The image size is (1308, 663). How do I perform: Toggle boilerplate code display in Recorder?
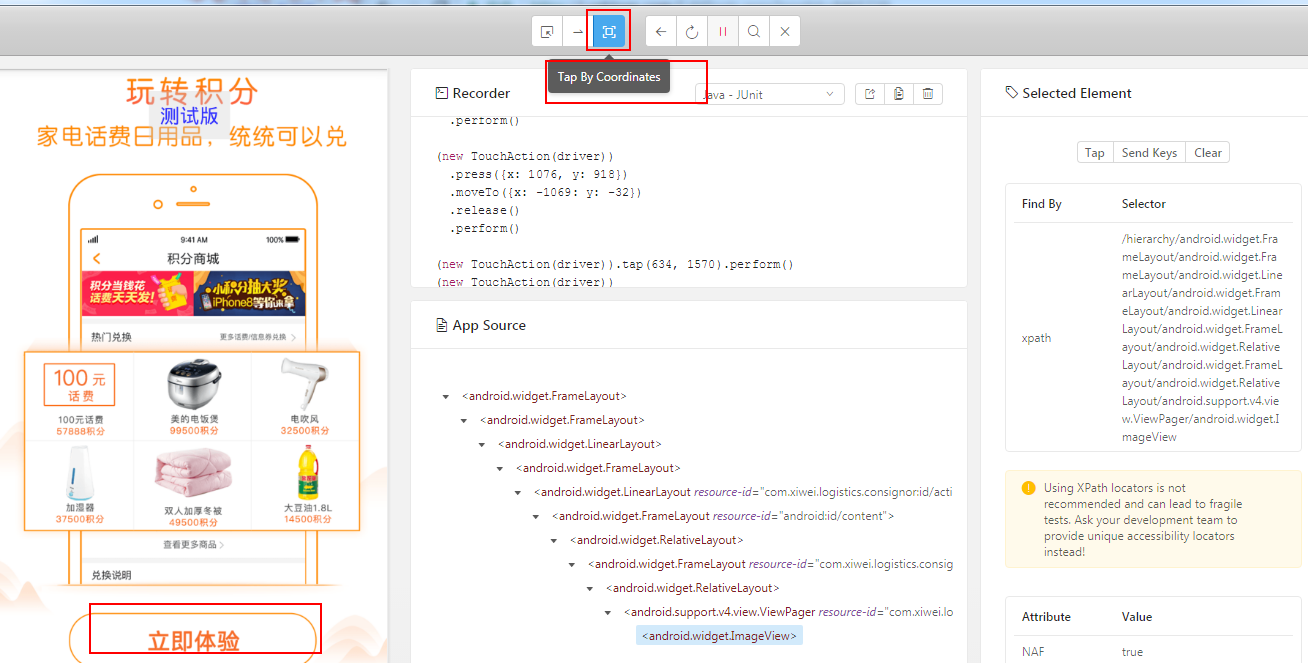(x=870, y=94)
